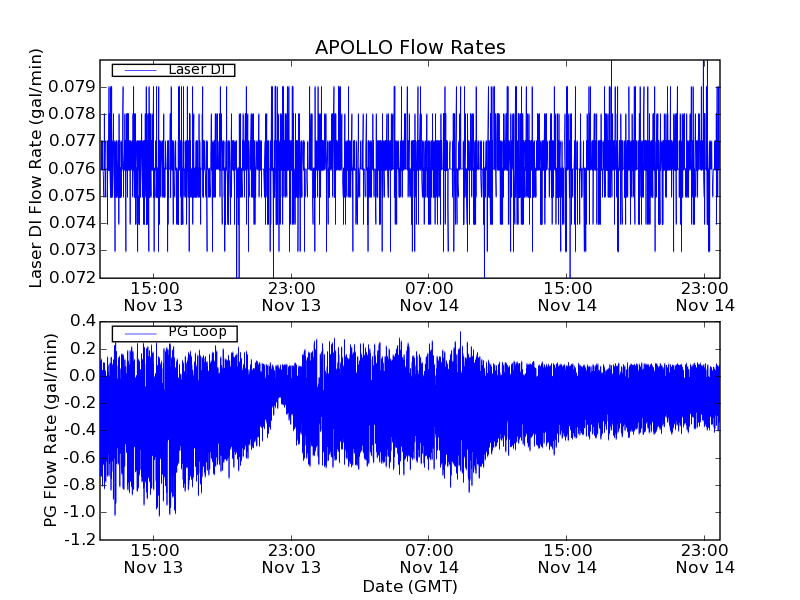Click the 0.079 tick label on top plot
Image resolution: width=800 pixels, height=600 pixels.
(x=72, y=87)
